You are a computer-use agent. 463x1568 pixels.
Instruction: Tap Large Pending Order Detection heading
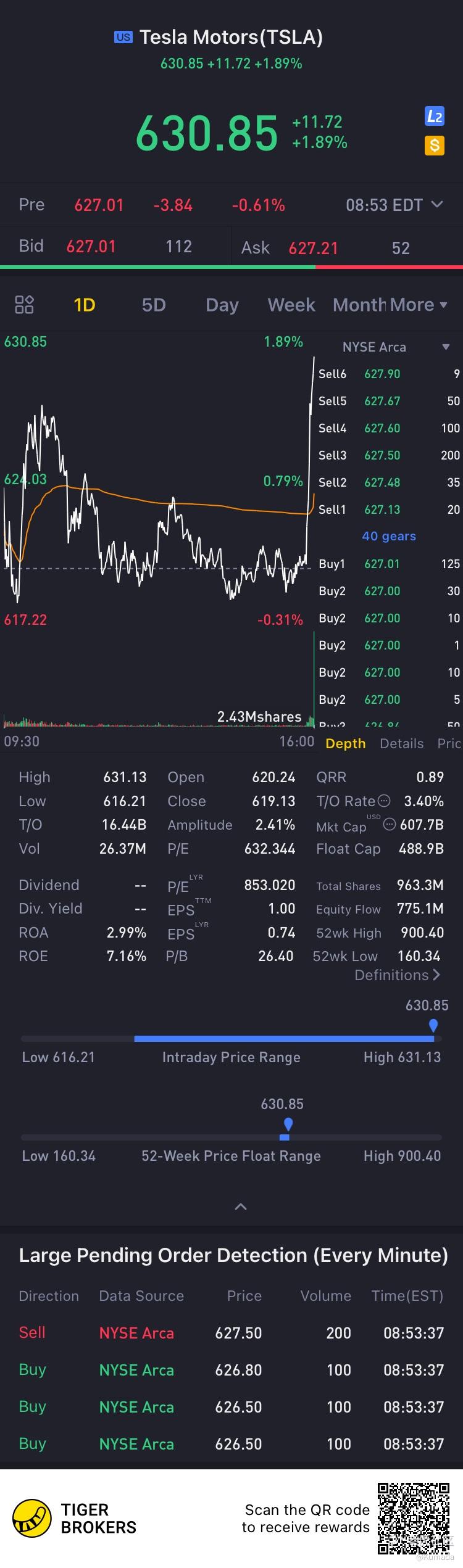point(233,1255)
